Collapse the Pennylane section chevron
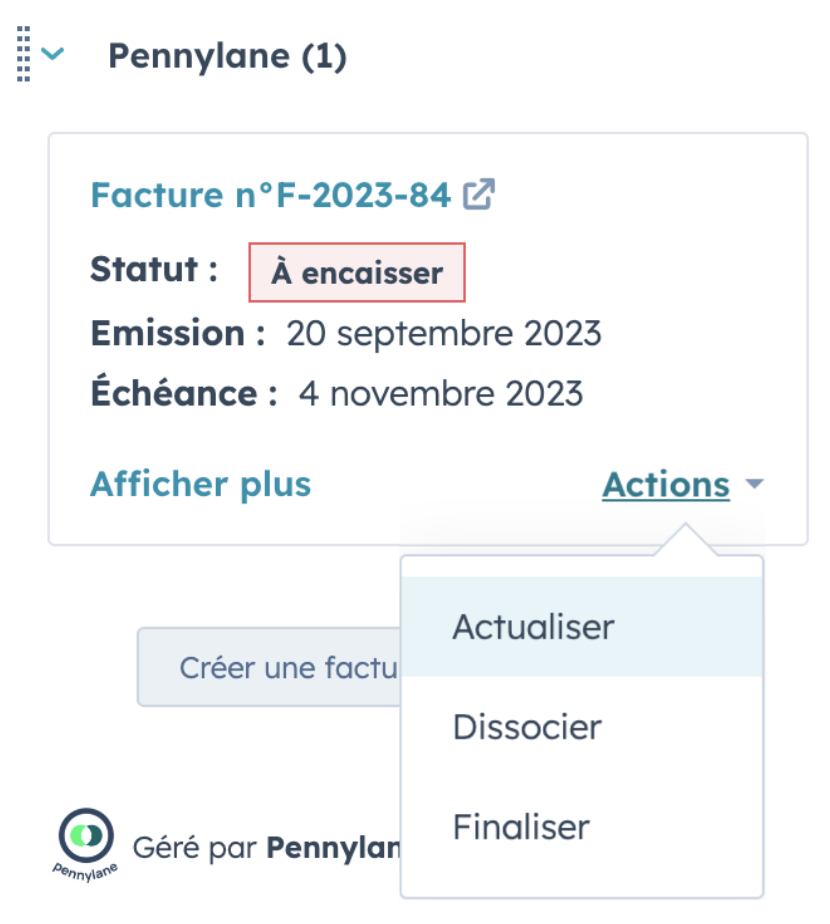The height and width of the screenshot is (924, 830). [x=52, y=54]
